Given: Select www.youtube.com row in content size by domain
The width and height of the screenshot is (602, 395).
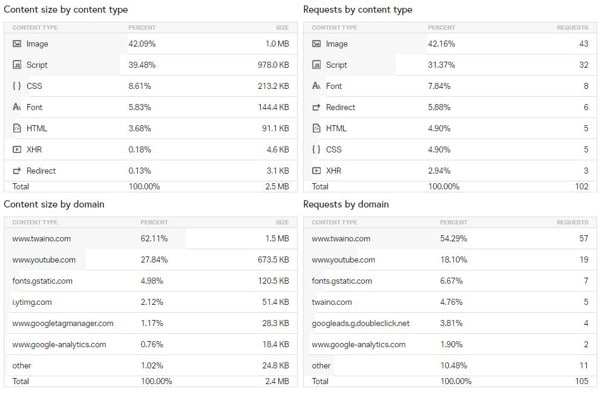Looking at the screenshot, I should pos(150,260).
